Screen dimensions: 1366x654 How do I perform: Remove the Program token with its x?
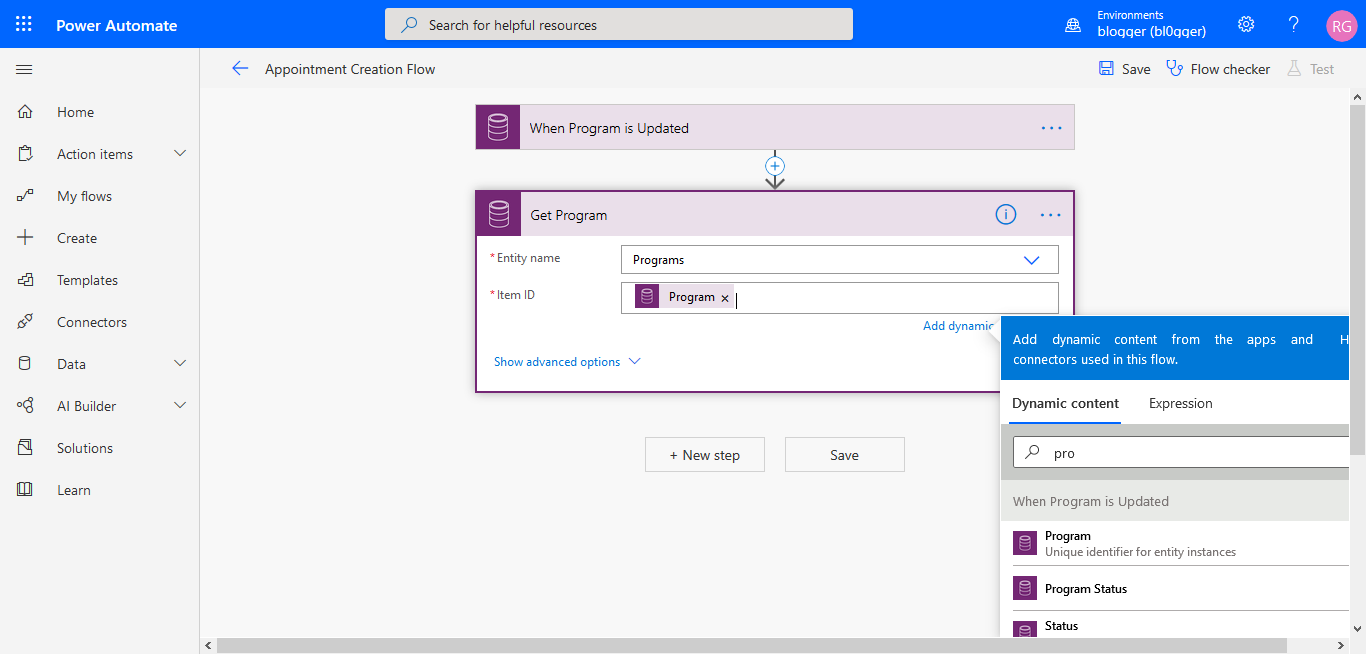pyautogui.click(x=725, y=298)
